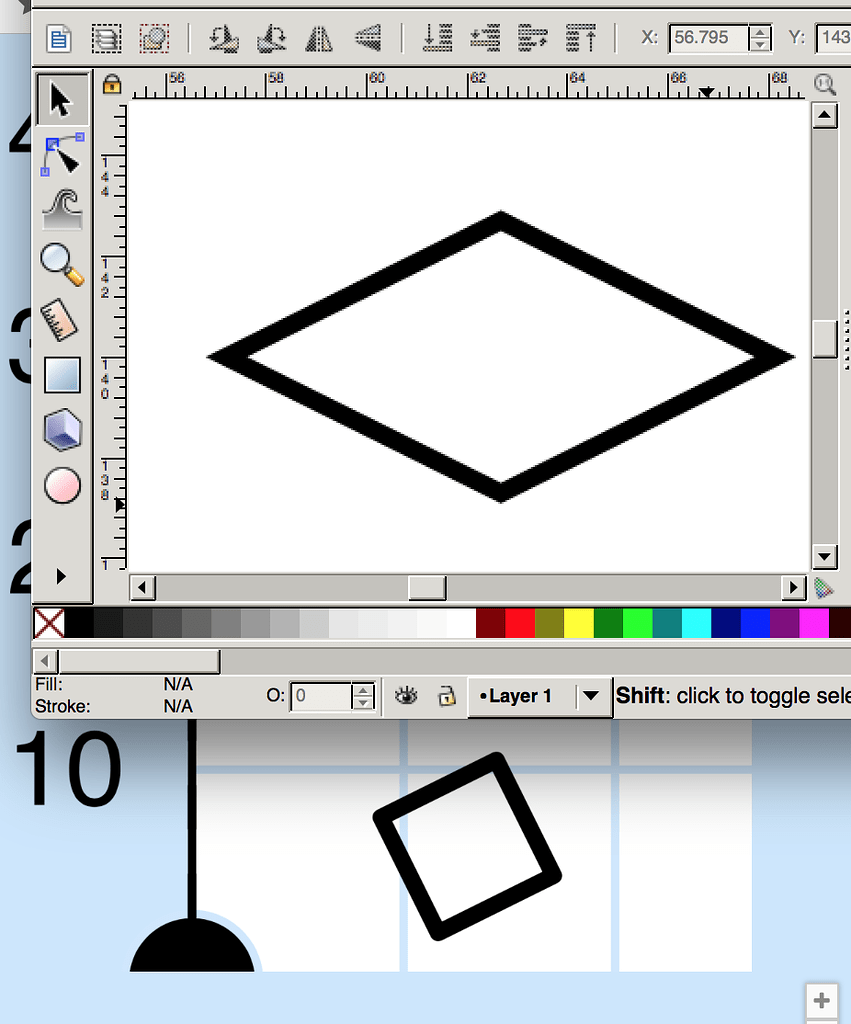The image size is (851, 1024).
Task: Toggle the guide lock padlock at ruler corner
Action: (x=112, y=84)
